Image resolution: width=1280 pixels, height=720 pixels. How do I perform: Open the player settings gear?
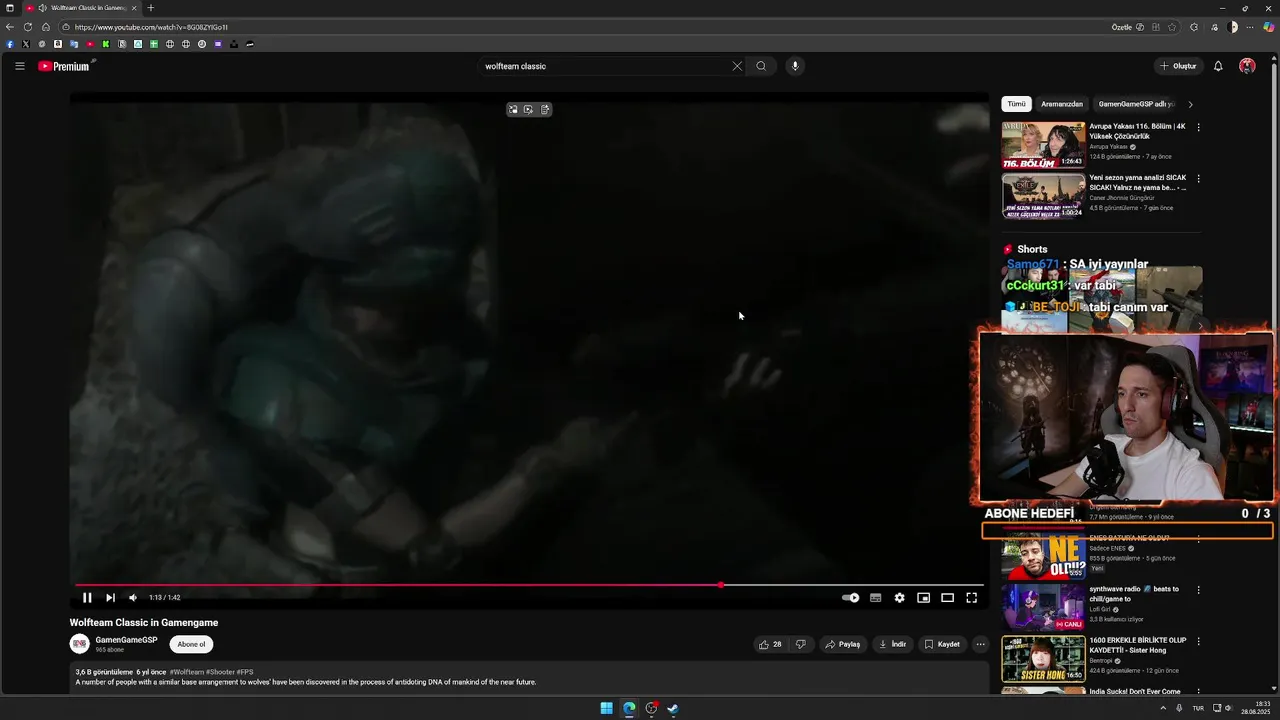point(899,597)
